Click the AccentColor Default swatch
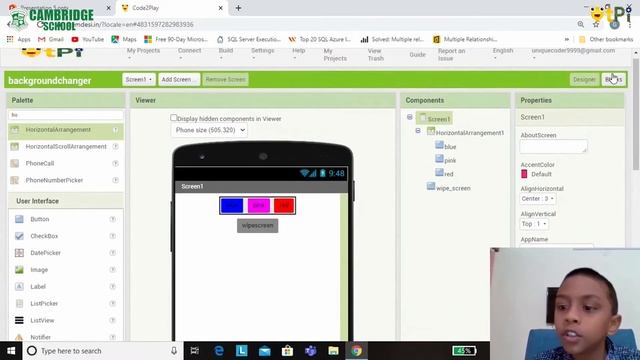This screenshot has width=640, height=360. [x=524, y=174]
